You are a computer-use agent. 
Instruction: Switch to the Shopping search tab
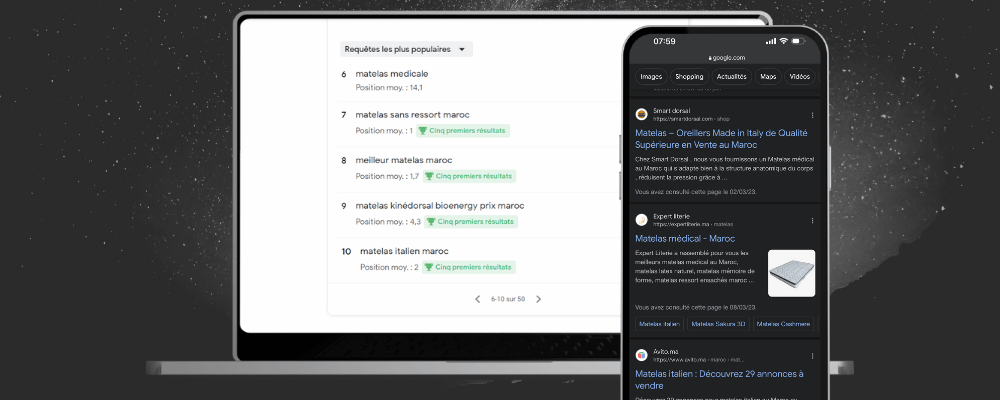689,76
